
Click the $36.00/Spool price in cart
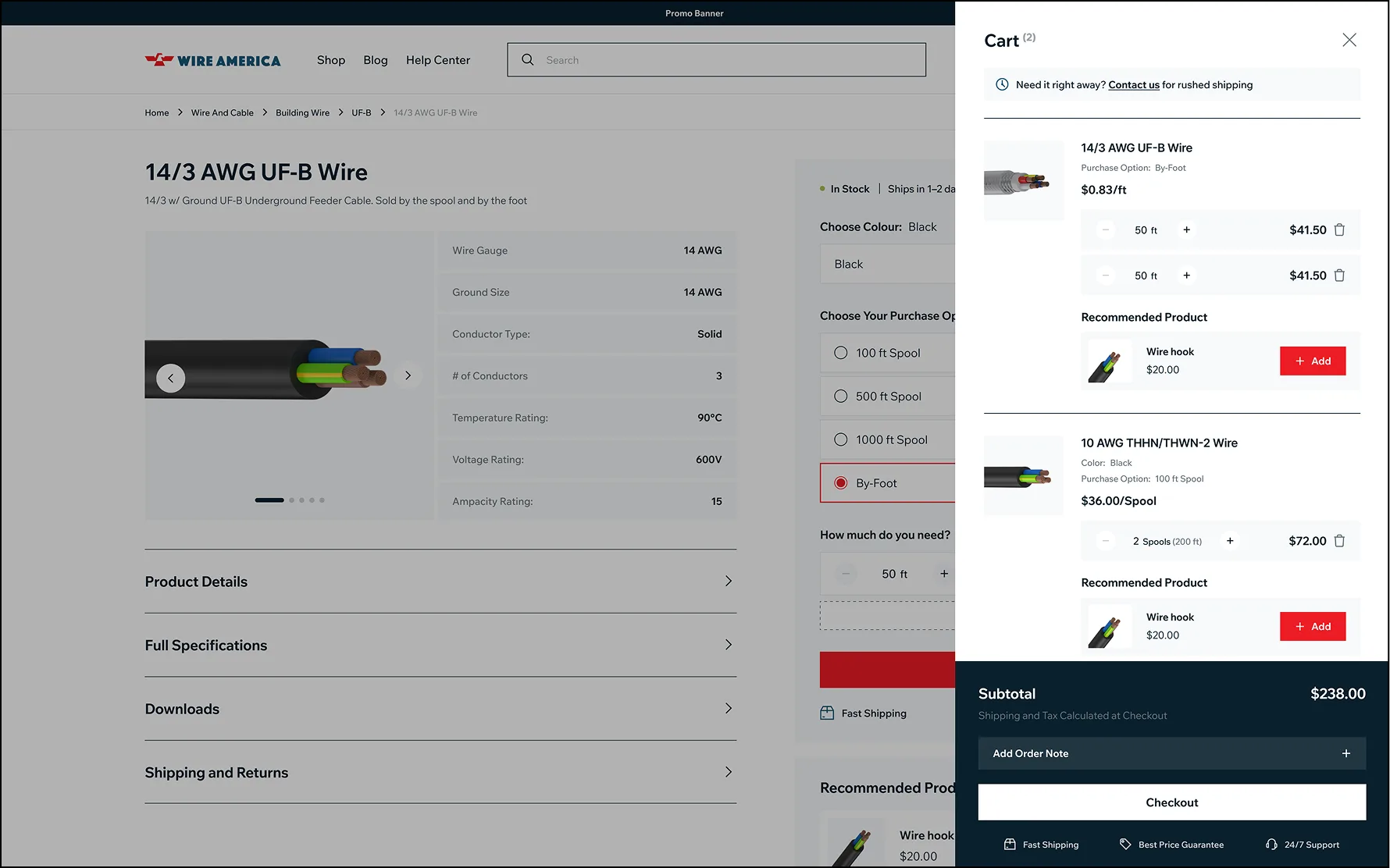pyautogui.click(x=1118, y=500)
